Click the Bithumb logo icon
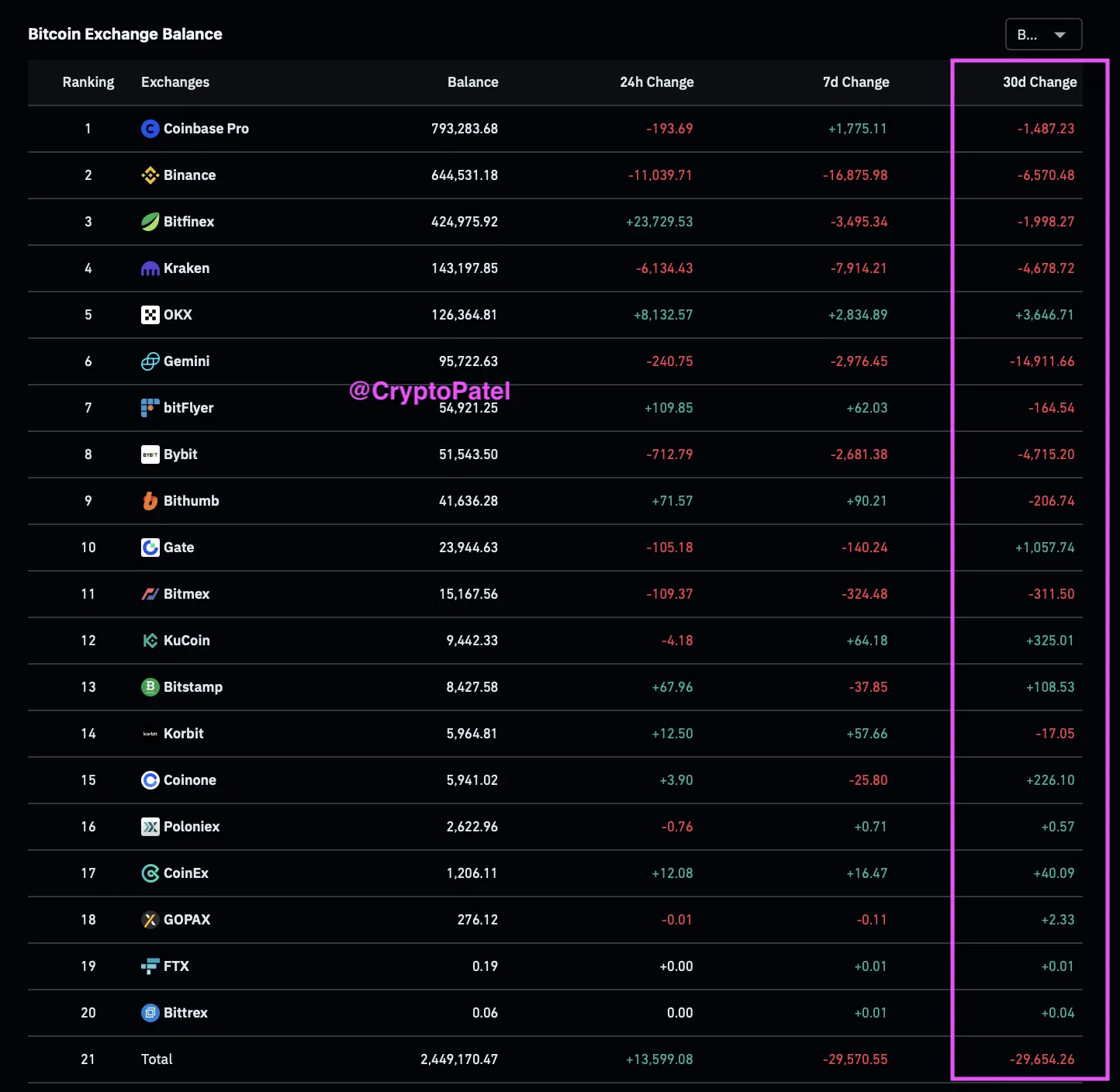Viewport: 1120px width, 1092px height. pos(150,501)
